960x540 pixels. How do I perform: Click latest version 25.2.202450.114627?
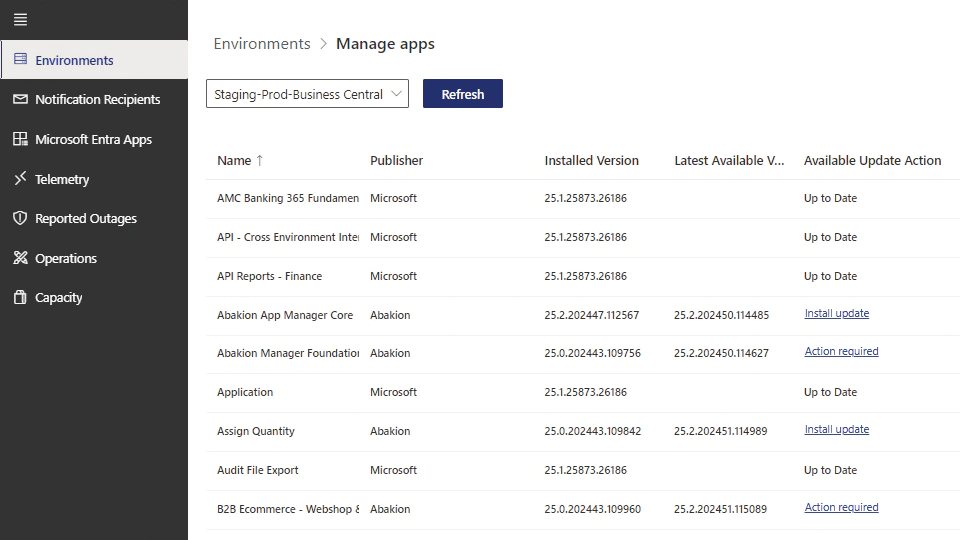point(721,353)
